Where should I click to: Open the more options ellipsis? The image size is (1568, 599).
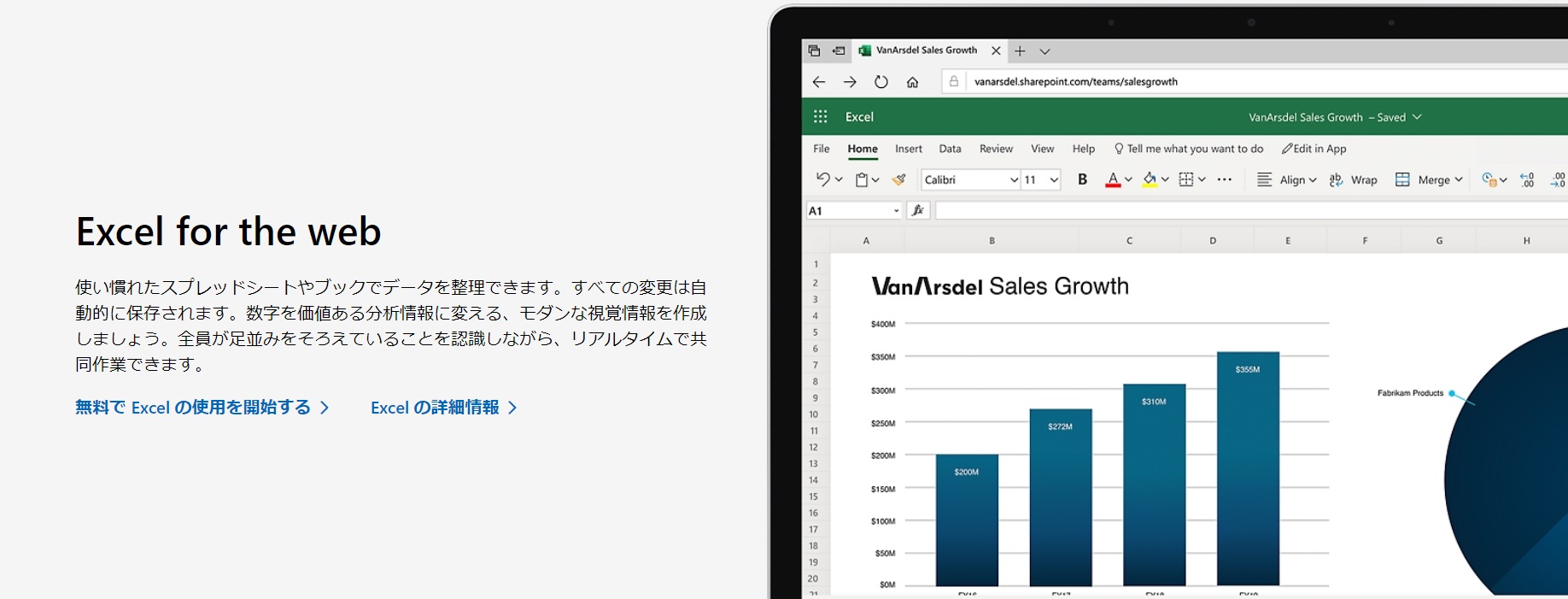pyautogui.click(x=1225, y=179)
